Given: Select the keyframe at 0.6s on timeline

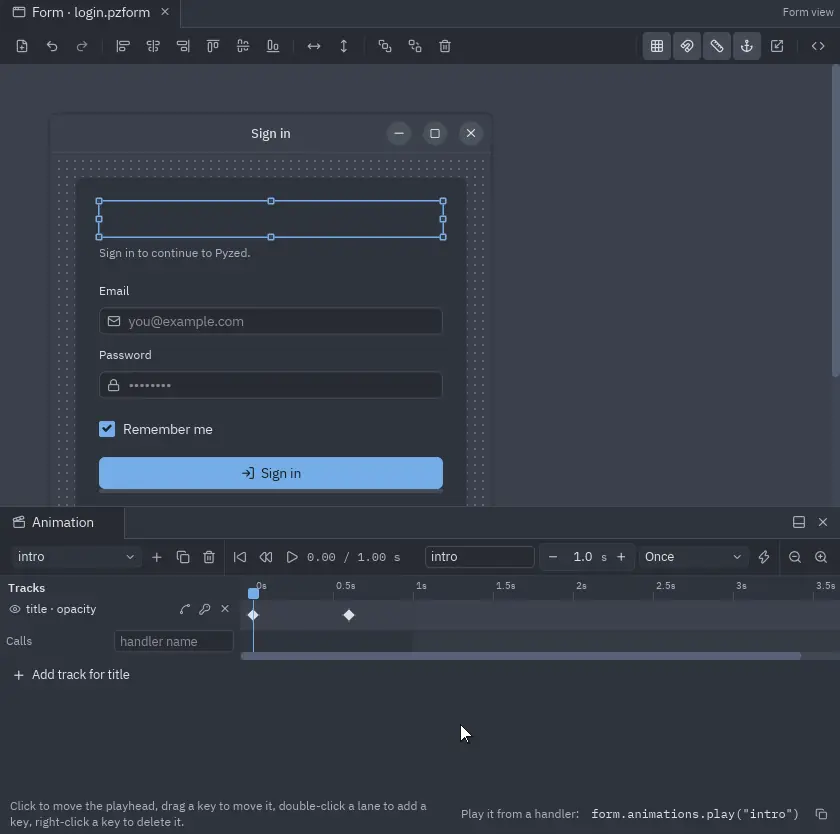Looking at the screenshot, I should [349, 615].
